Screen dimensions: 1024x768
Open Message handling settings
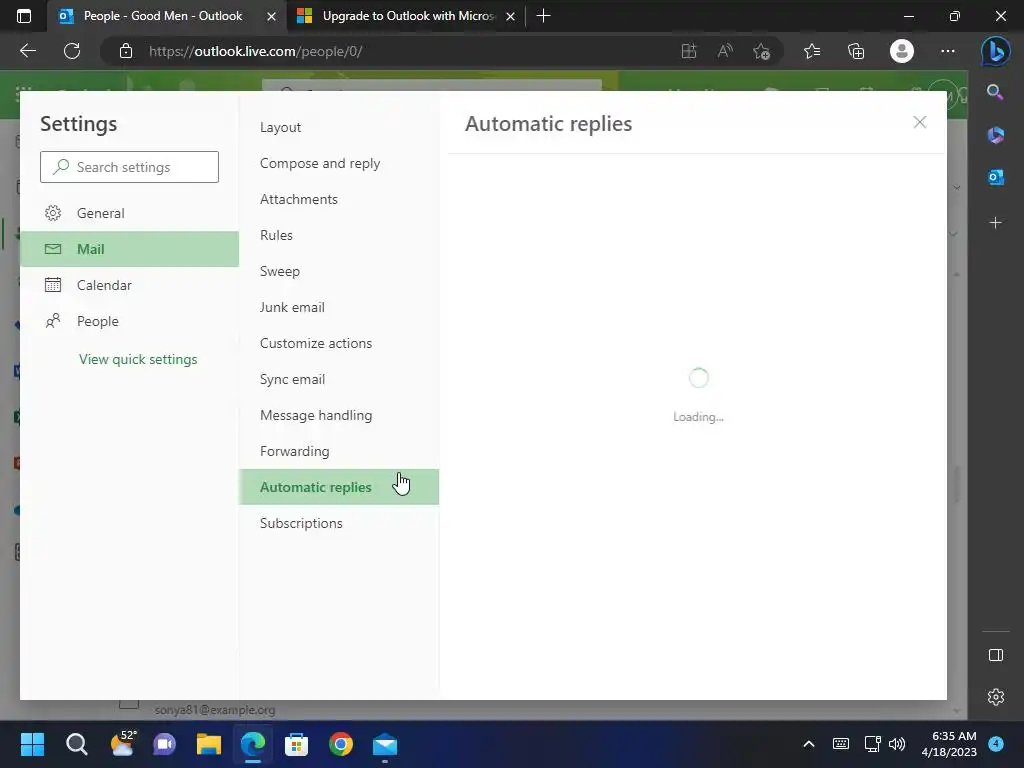point(338,415)
